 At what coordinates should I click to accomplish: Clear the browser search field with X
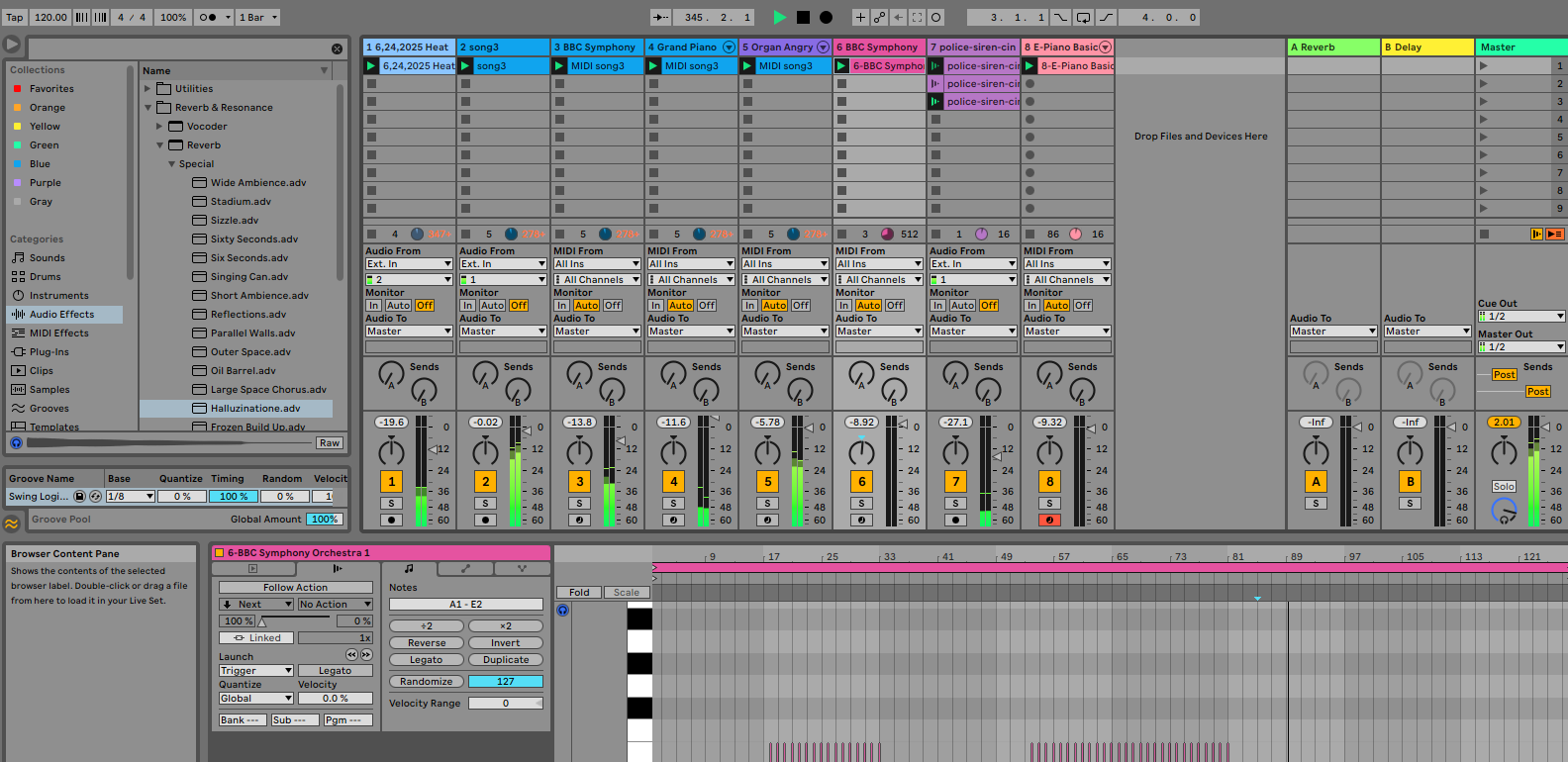tap(337, 48)
